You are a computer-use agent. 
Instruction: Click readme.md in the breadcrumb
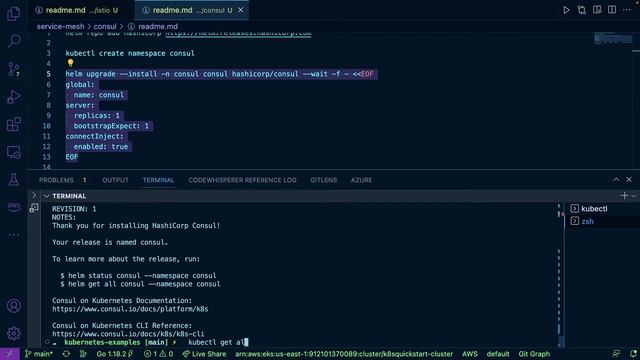[158, 27]
